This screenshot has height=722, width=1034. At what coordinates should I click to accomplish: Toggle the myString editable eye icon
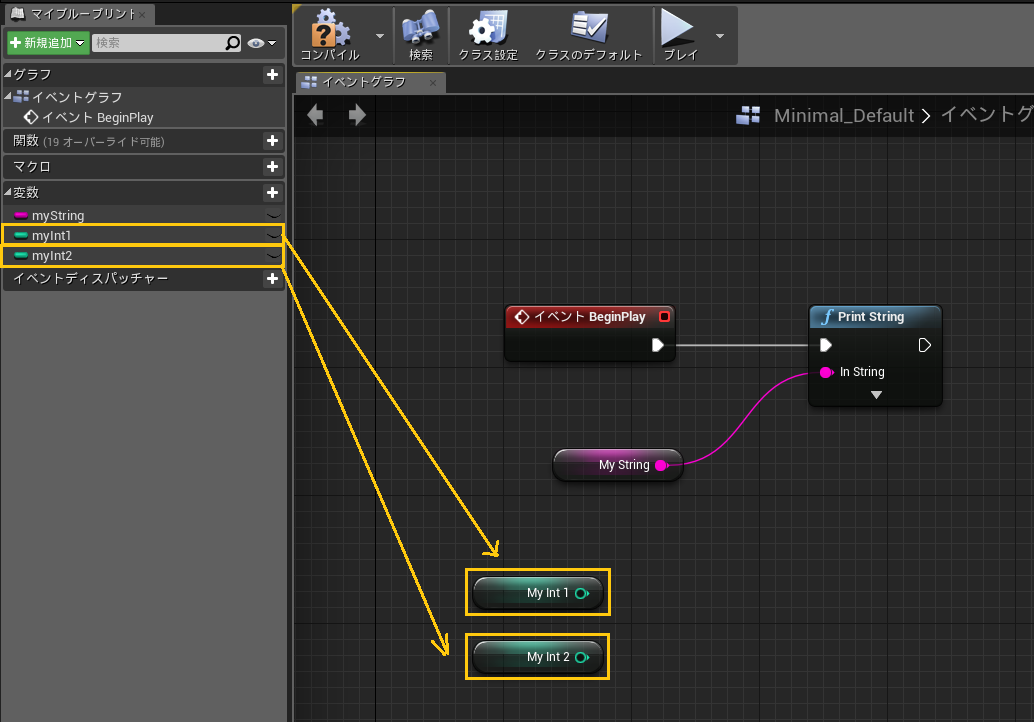[273, 216]
